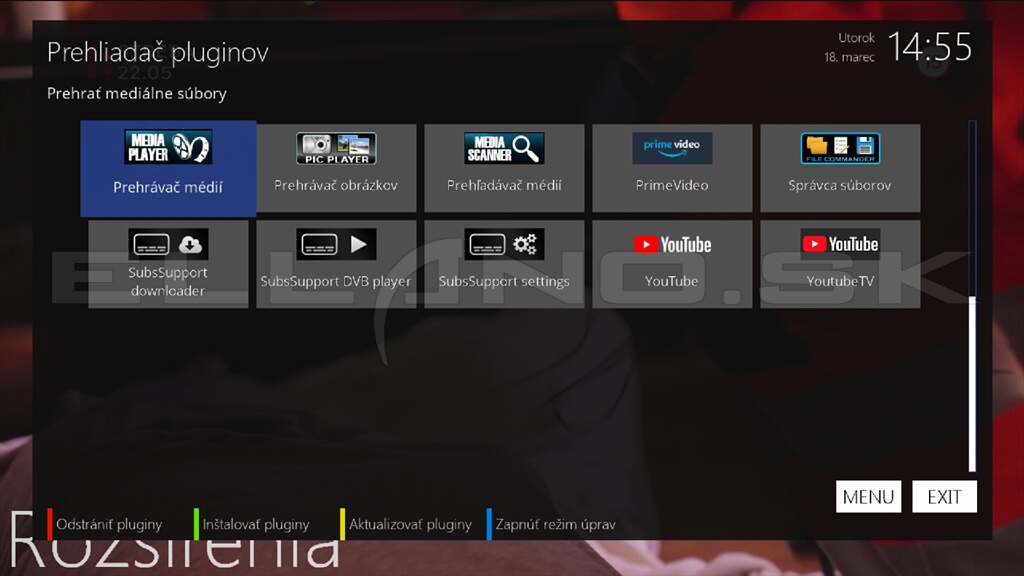
Task: Select the 'SubsSupport DVB player' label
Action: 336,281
